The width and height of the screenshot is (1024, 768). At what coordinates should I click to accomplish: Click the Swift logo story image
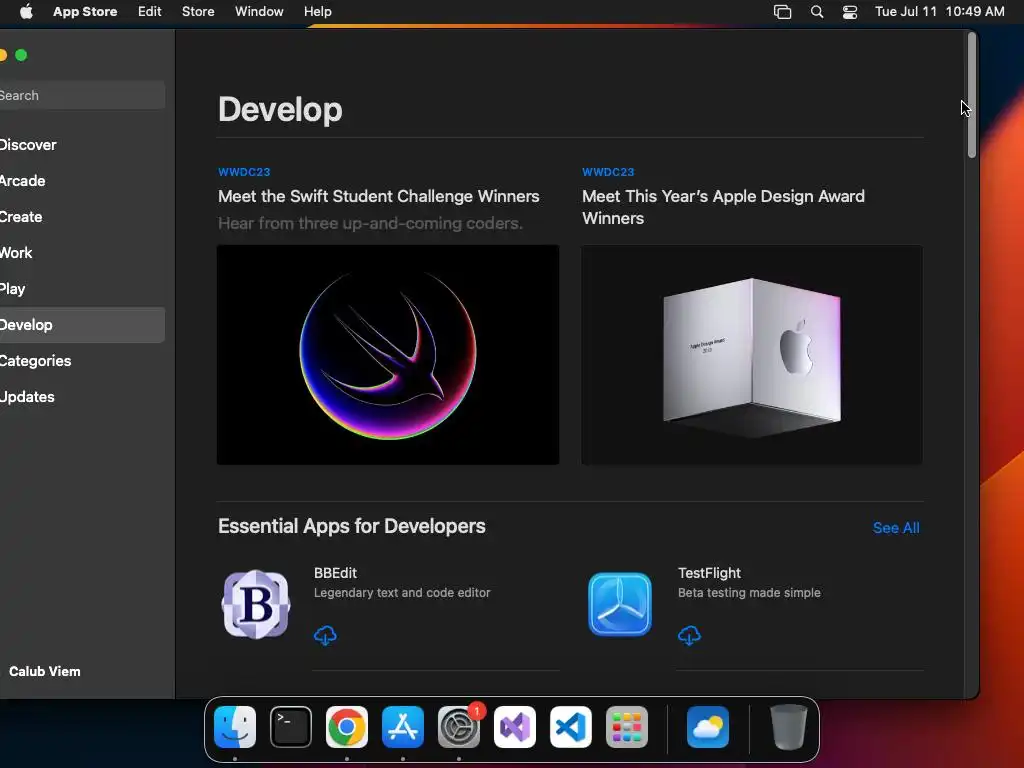388,355
